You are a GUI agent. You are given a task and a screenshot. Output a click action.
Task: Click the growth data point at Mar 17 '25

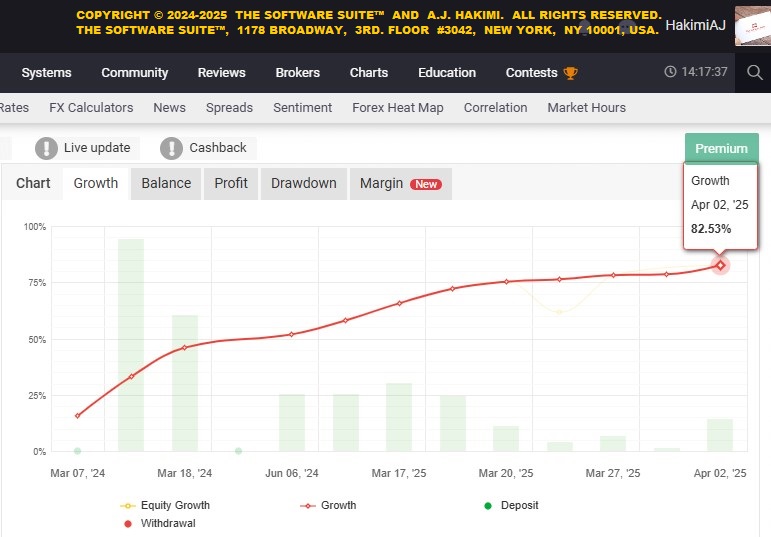click(399, 303)
